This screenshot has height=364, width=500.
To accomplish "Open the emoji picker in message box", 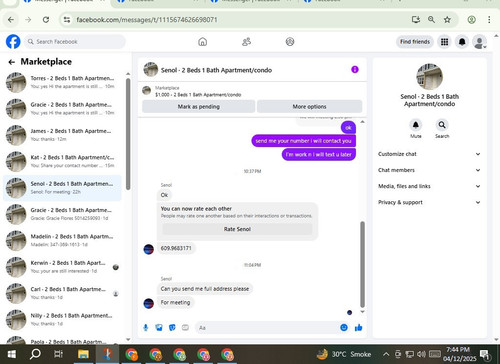I will tap(344, 328).
